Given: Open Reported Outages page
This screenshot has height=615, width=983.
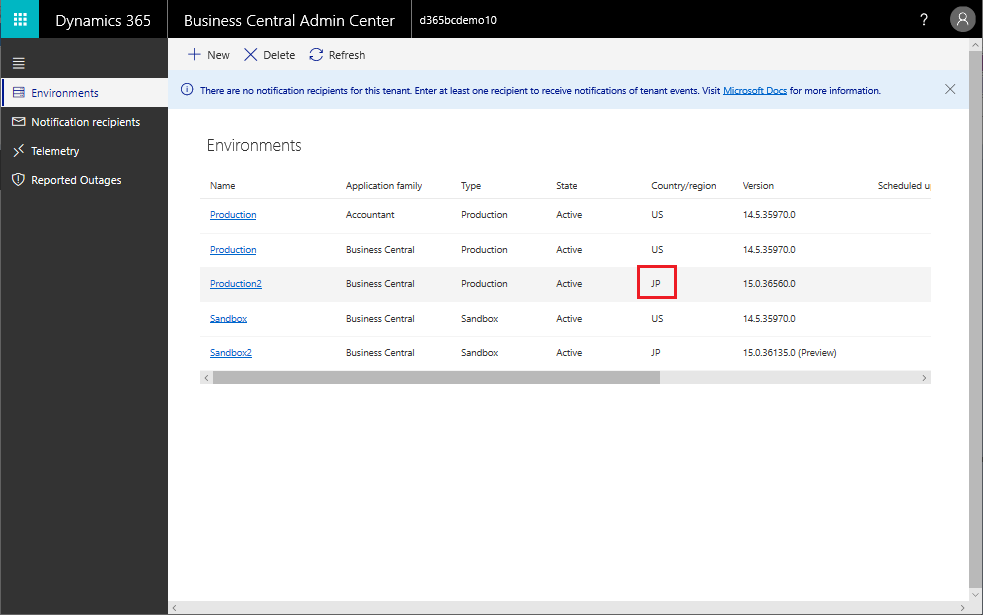Looking at the screenshot, I should point(85,180).
